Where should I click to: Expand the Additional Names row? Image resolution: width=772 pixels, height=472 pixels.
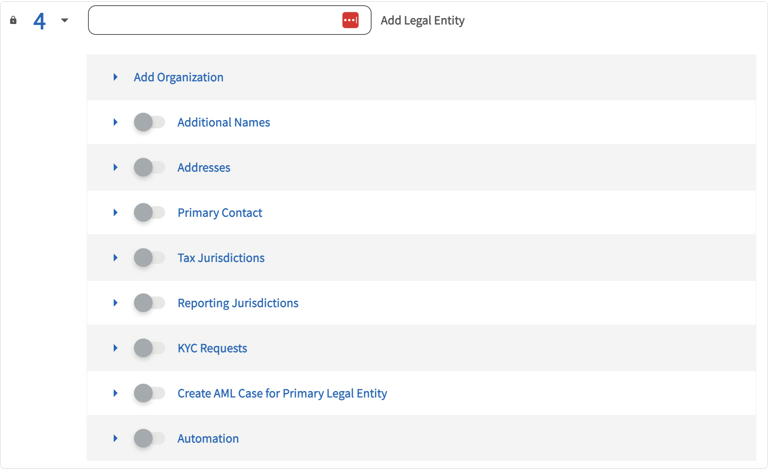pyautogui.click(x=115, y=122)
